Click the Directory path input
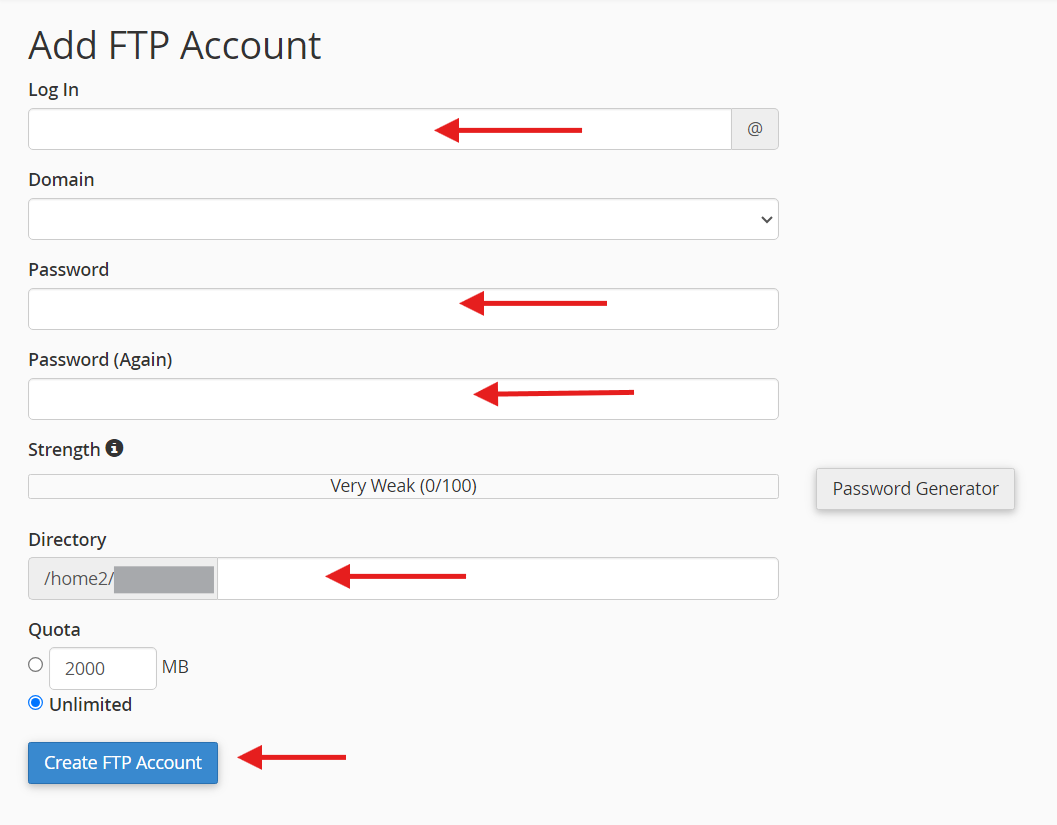 [x=497, y=578]
